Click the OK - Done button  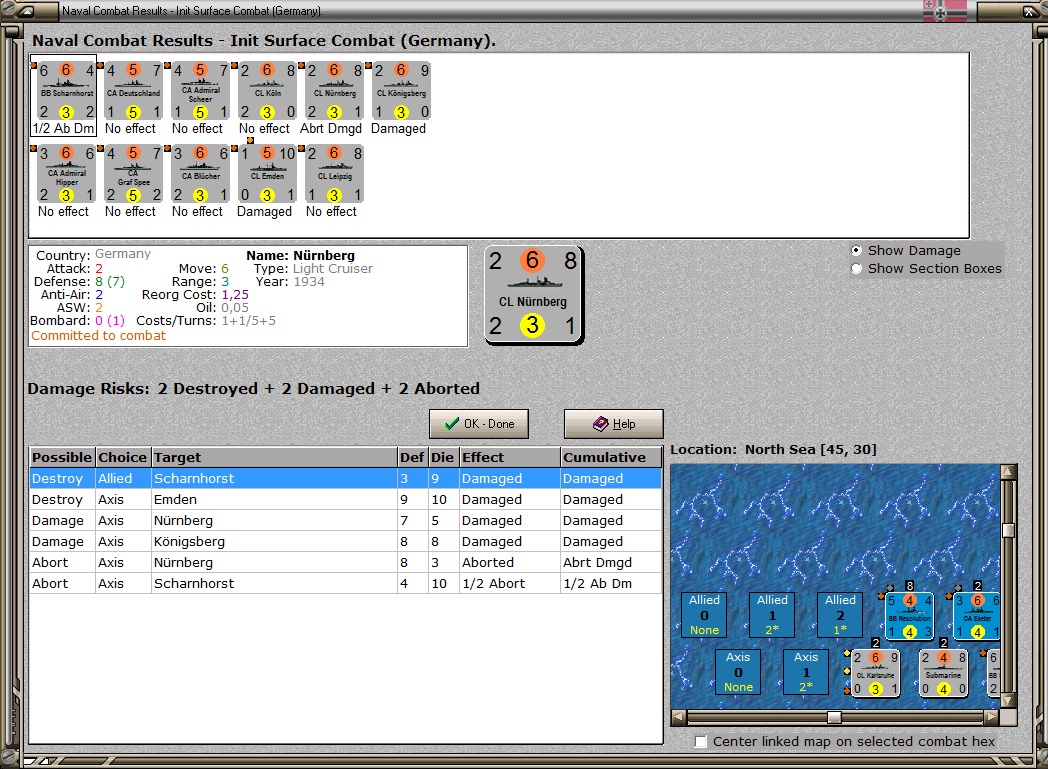click(479, 424)
